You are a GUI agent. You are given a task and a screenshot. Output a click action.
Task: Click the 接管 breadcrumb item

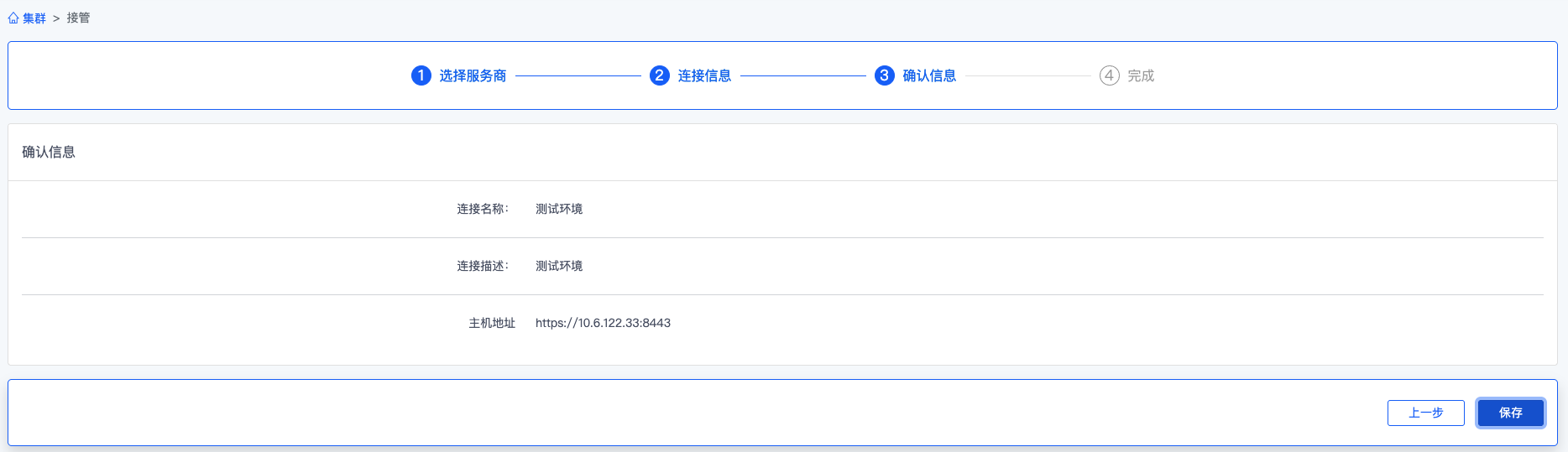(78, 18)
